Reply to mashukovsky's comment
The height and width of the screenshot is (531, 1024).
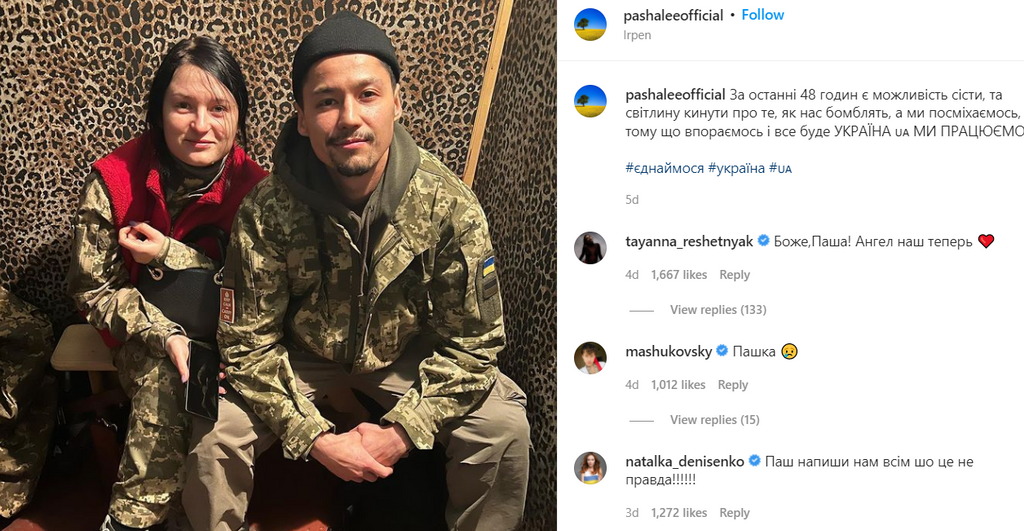[x=733, y=385]
